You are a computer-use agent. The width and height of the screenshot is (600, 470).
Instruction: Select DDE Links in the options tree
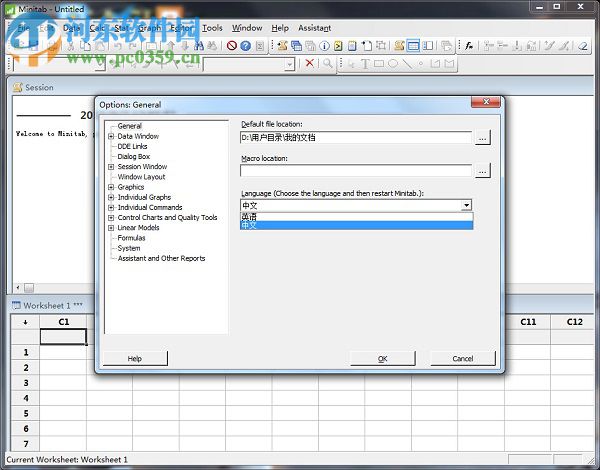132,146
